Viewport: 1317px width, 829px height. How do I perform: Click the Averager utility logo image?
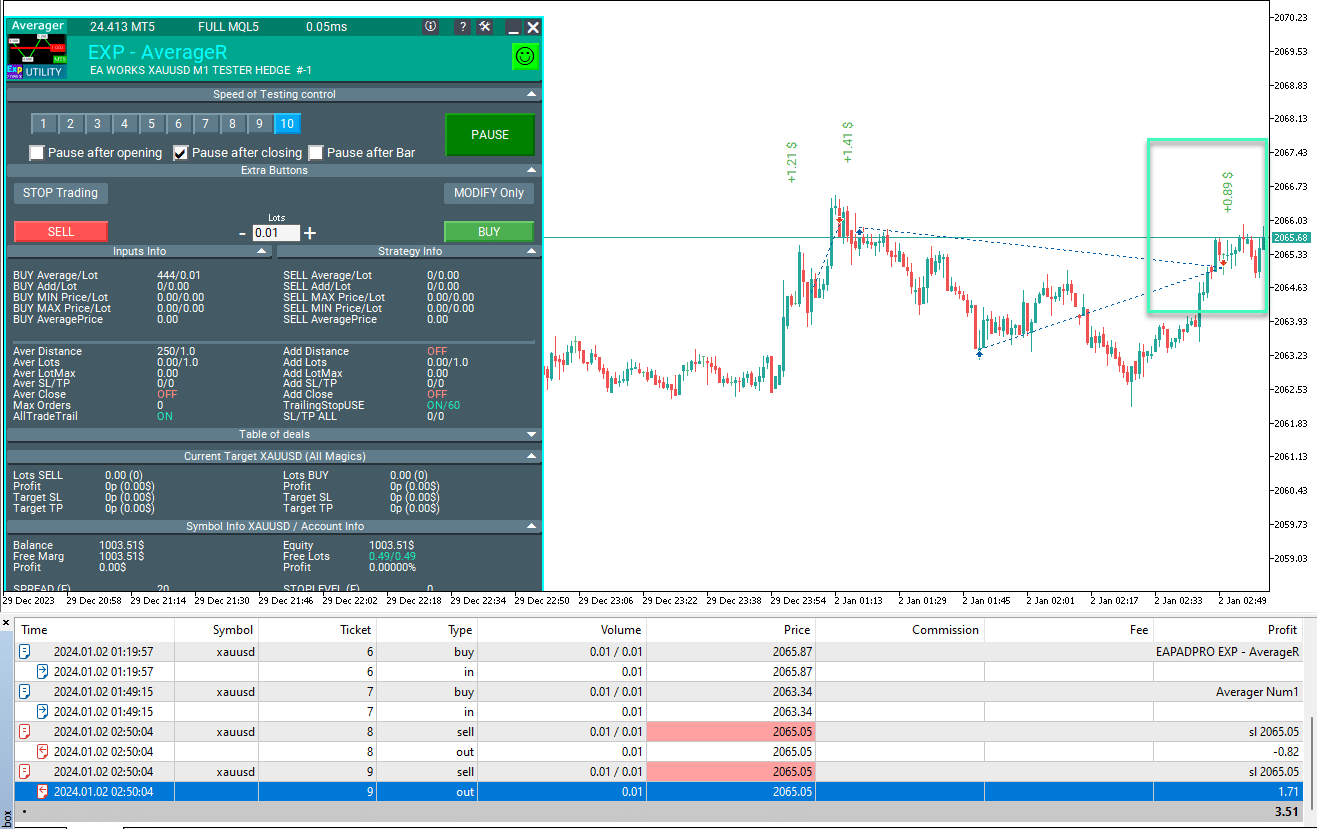[x=37, y=57]
